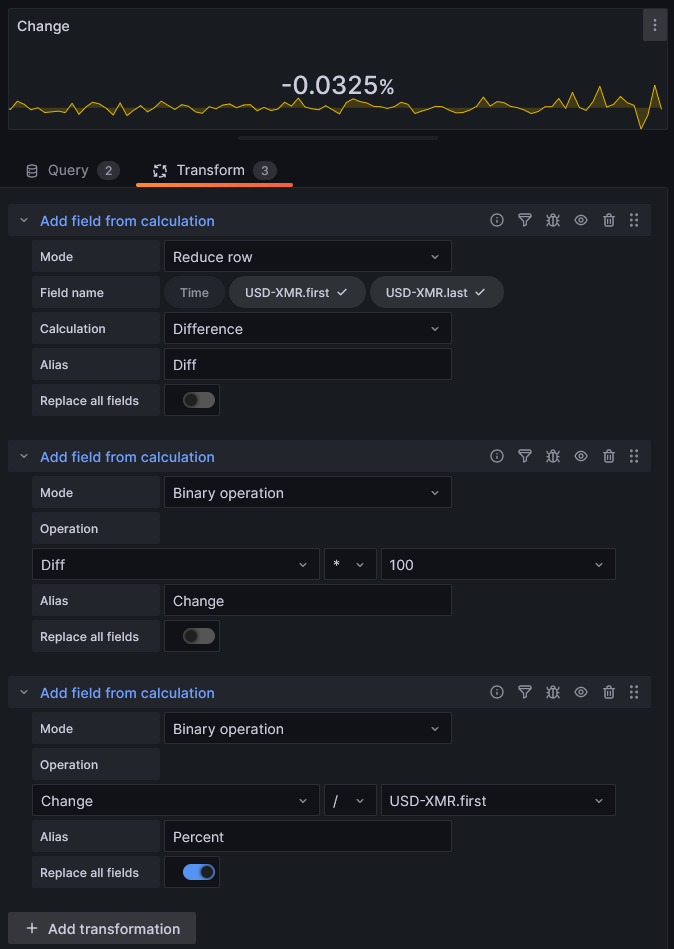Viewport: 674px width, 949px height.
Task: Turn off Replace all fields for Percent
Action: (x=199, y=873)
